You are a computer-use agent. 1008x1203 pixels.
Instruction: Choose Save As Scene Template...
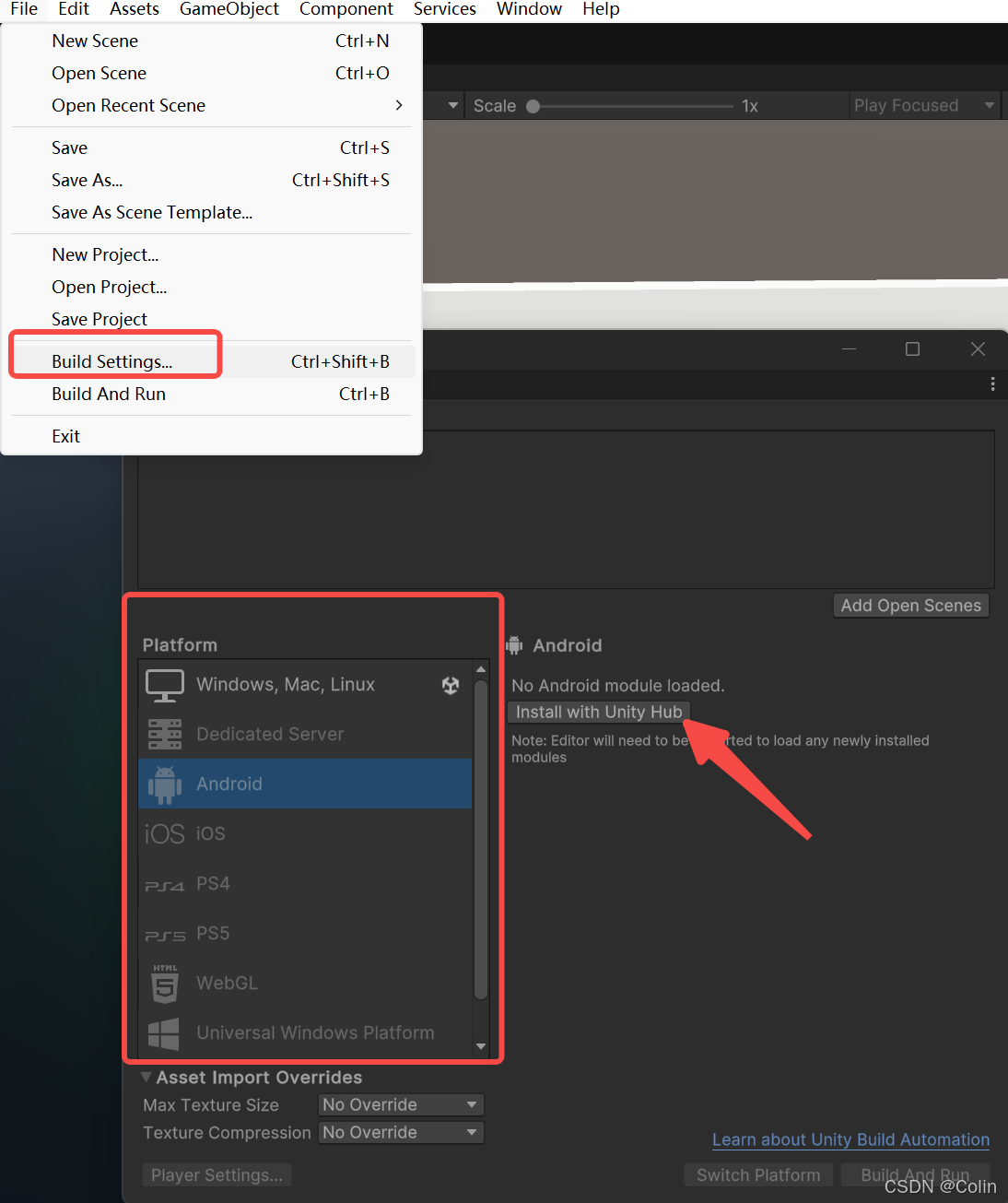point(212,212)
